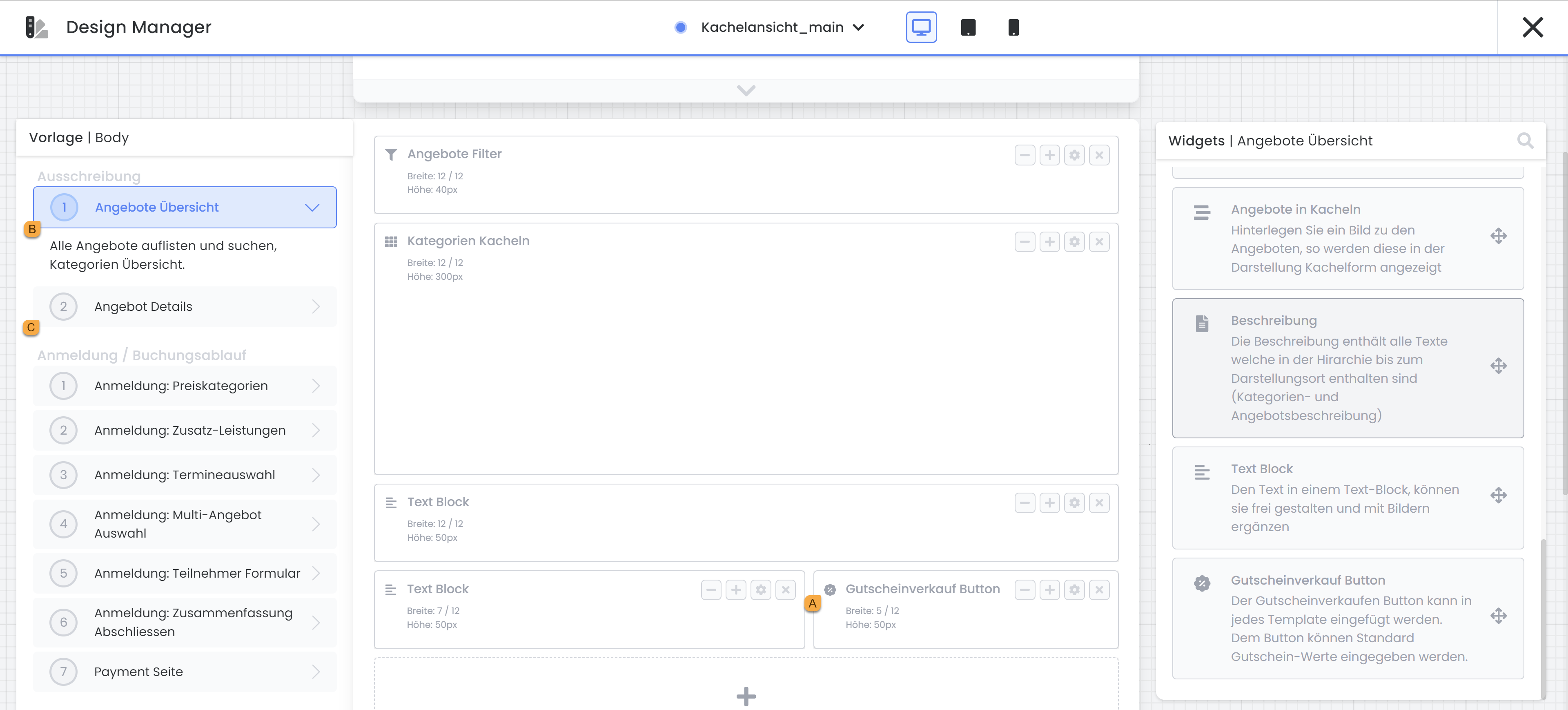Select Anmeldung: Termineauswahl entry
The height and width of the screenshot is (710, 1568).
[185, 475]
